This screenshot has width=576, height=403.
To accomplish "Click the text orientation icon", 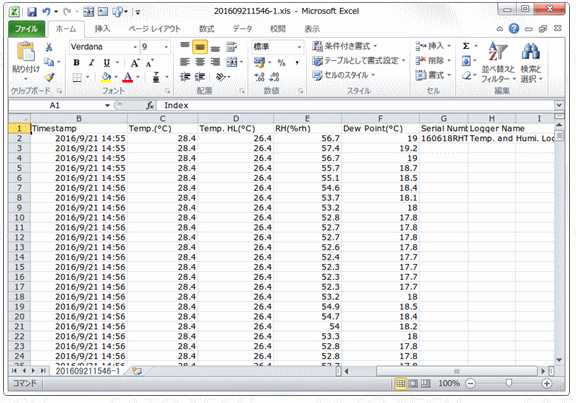I will (x=220, y=77).
